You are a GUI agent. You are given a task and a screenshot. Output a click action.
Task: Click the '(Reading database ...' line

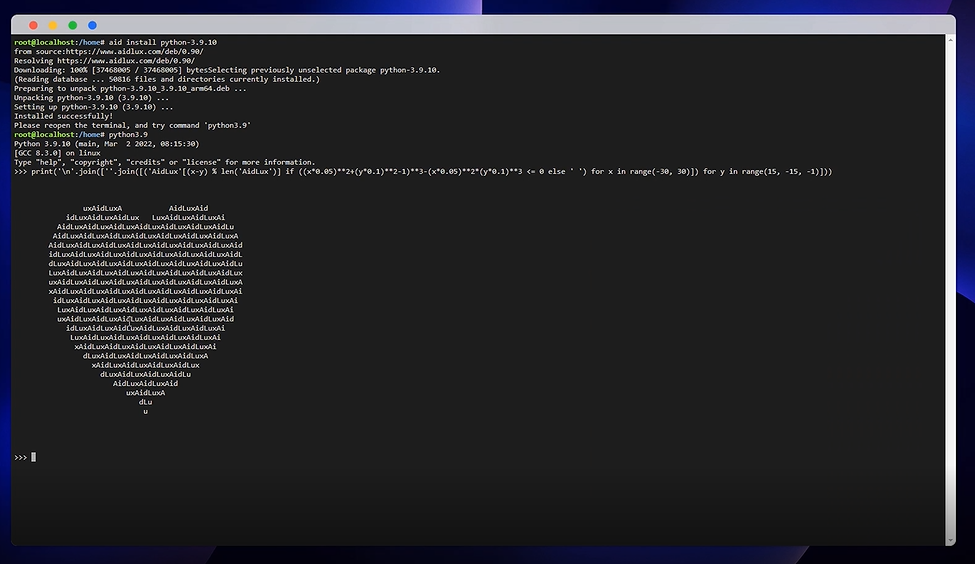click(167, 79)
